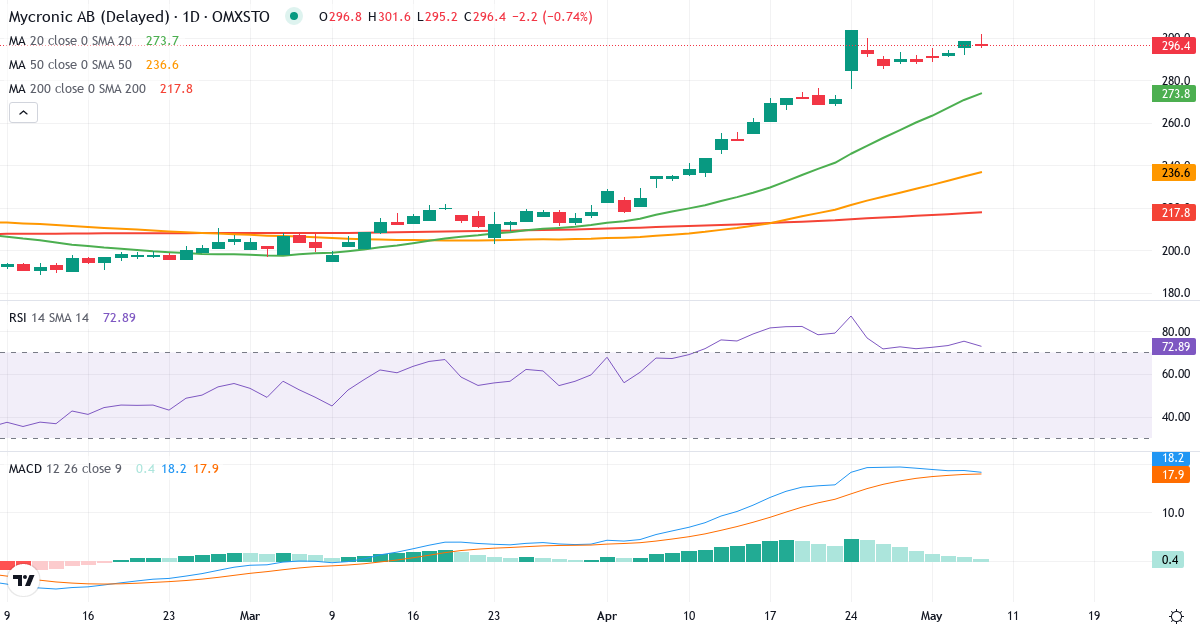Collapse the indicator legend with the chevron button

[23, 113]
